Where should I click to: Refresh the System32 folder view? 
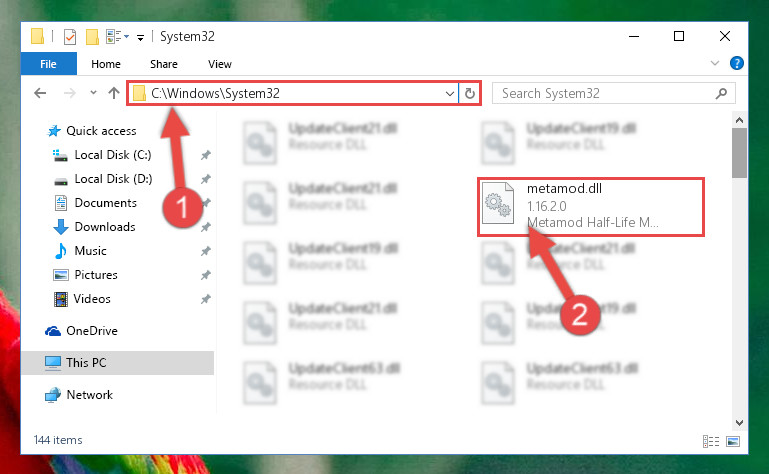click(469, 93)
